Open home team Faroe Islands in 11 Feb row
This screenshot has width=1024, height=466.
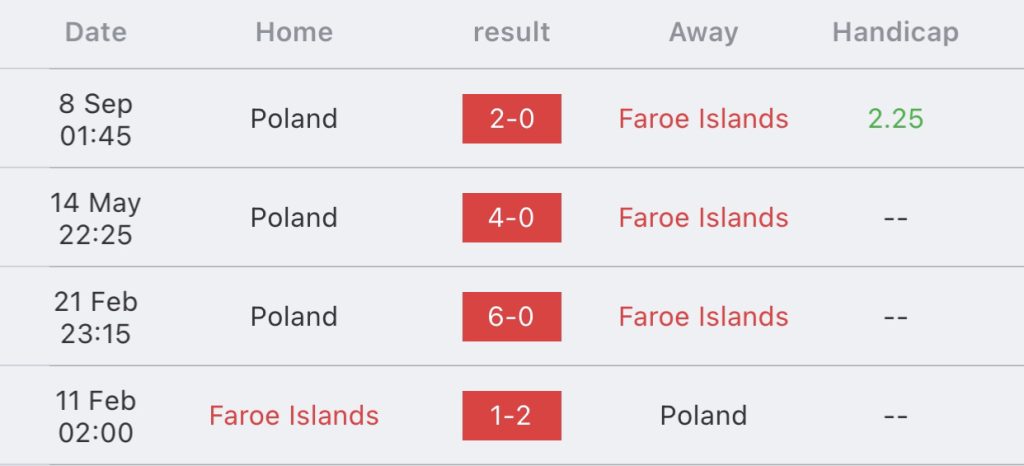[294, 416]
